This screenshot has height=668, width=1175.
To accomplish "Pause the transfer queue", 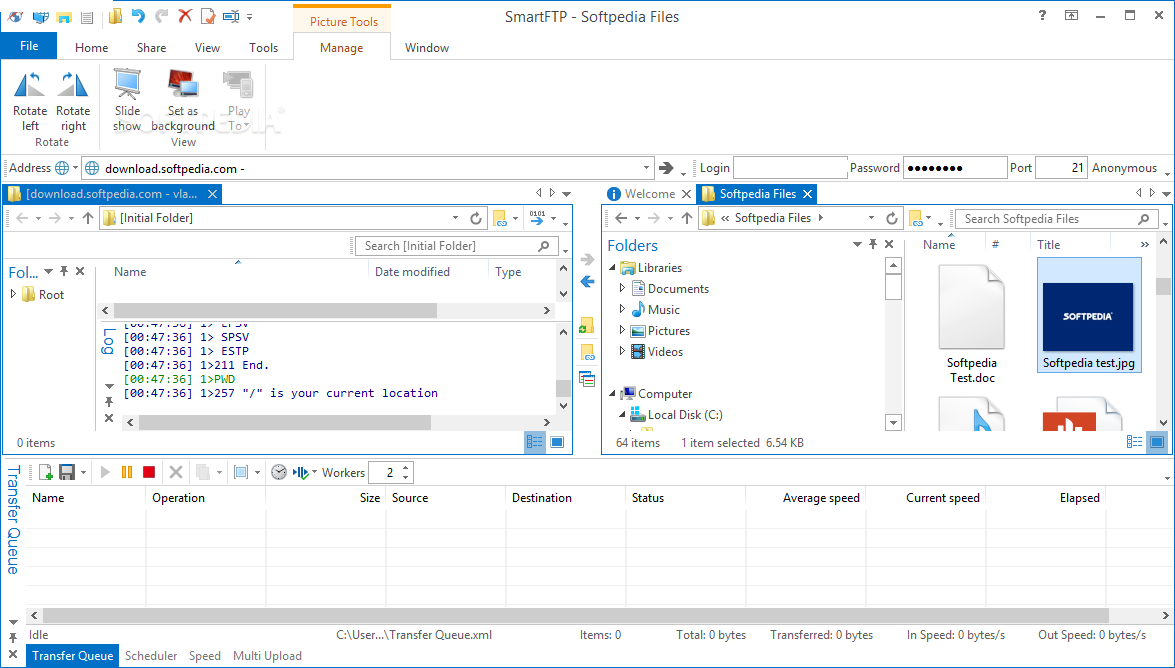I will (x=127, y=472).
